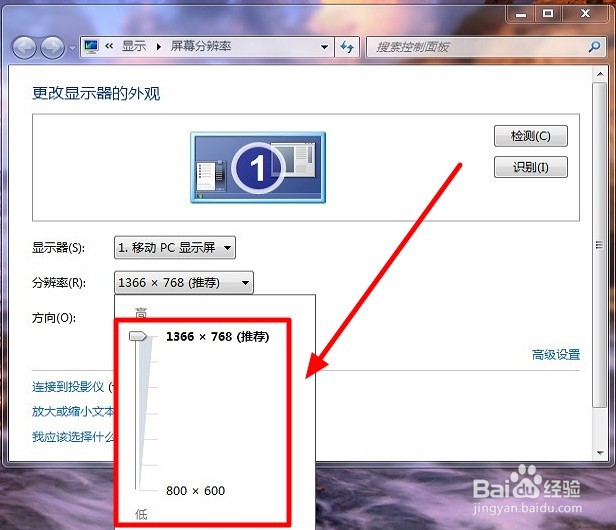Screen dimensions: 616x530
Task: Close the screen resolution window
Action: pos(585,14)
